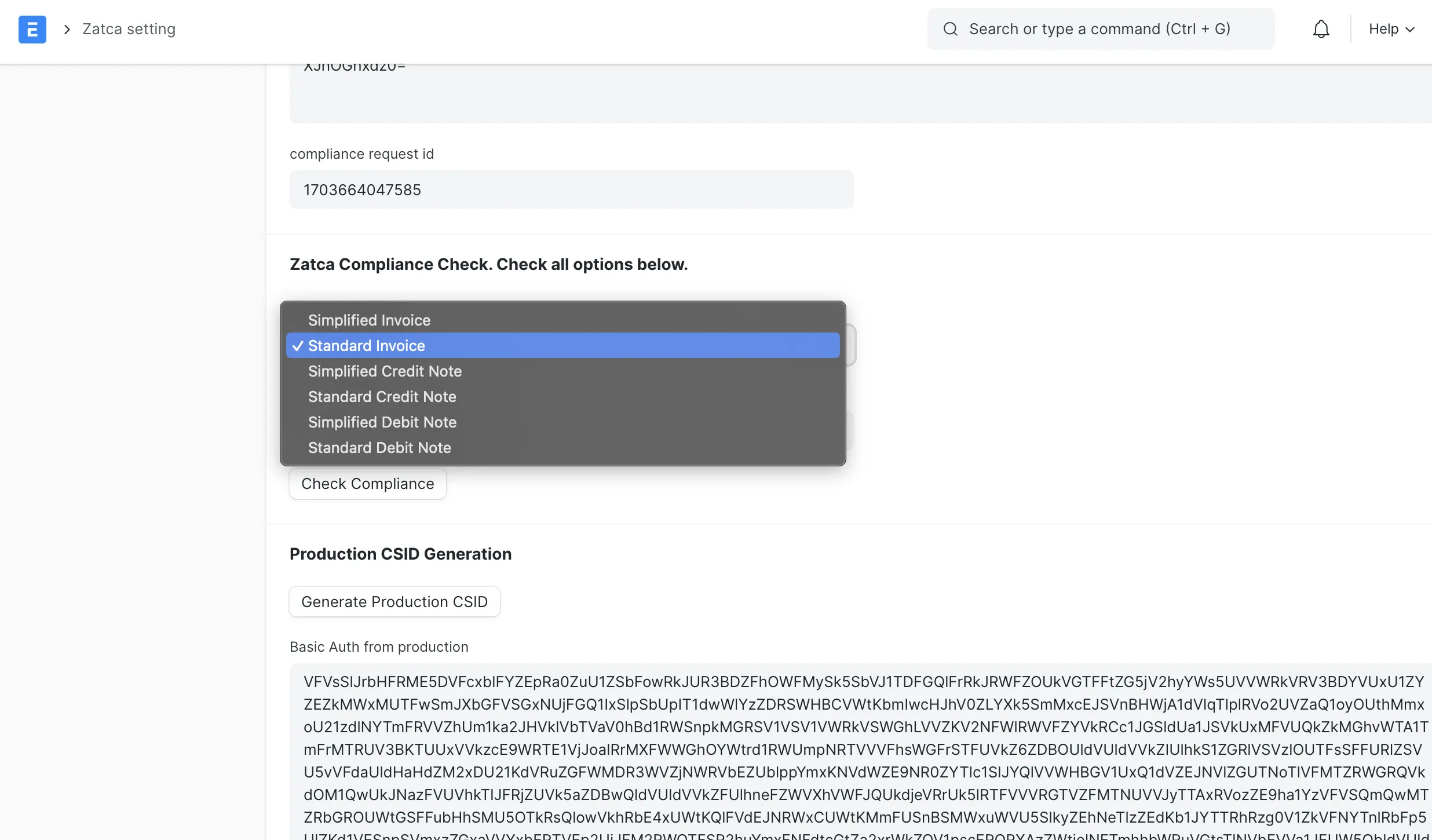Click the checkmark beside Standard Invoice

point(297,345)
